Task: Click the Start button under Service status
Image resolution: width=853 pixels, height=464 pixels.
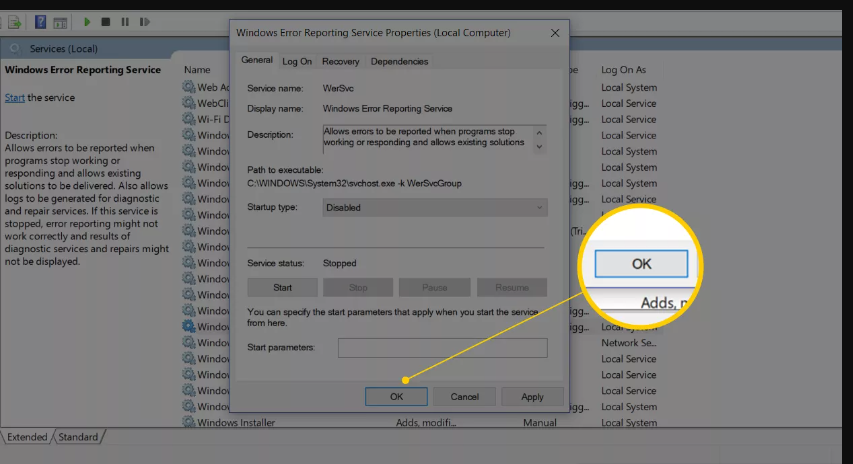Action: click(282, 287)
